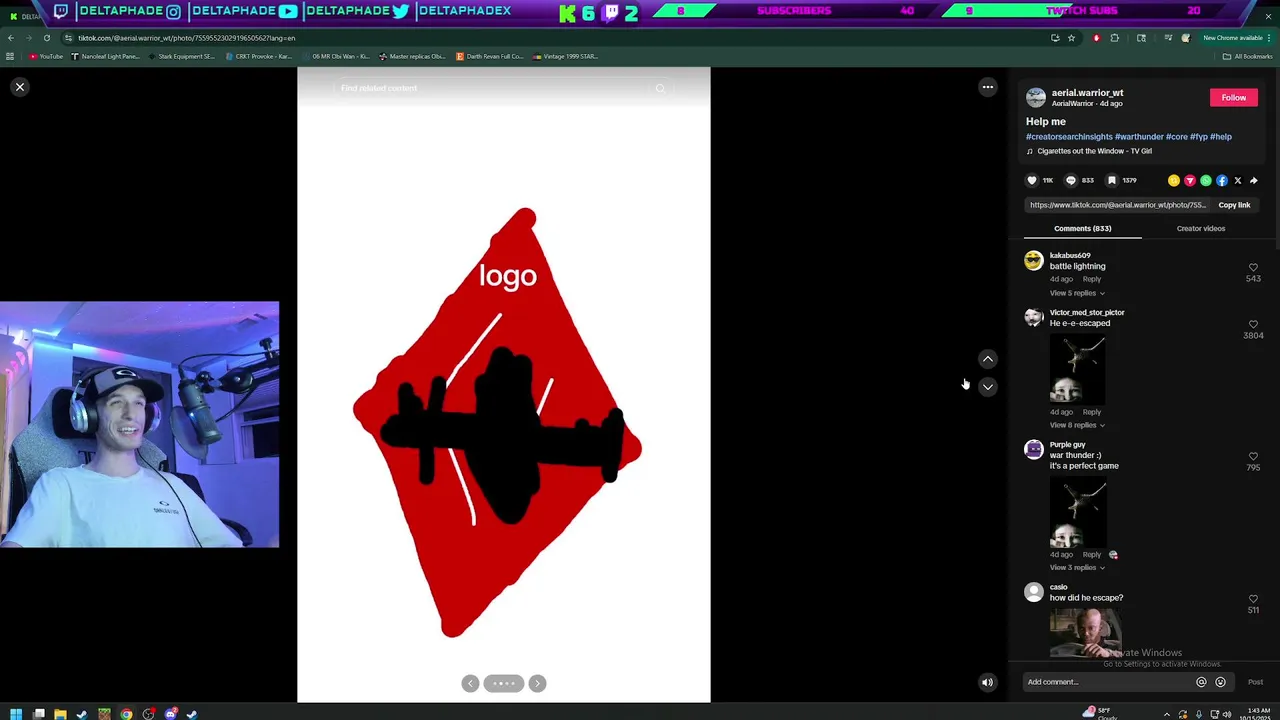Bookmark the post showing 1379 saves
The height and width of the screenshot is (720, 1280).
[1111, 181]
